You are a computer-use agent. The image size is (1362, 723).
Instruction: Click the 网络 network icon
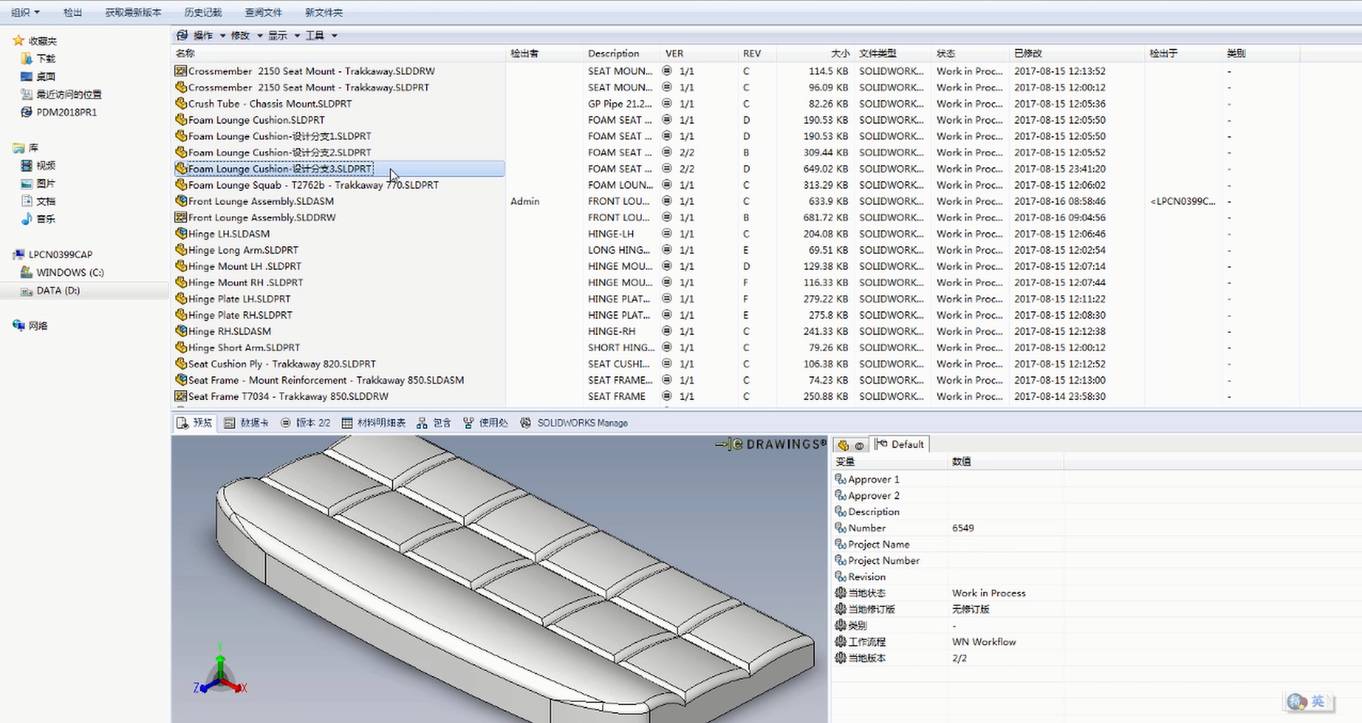[x=18, y=325]
